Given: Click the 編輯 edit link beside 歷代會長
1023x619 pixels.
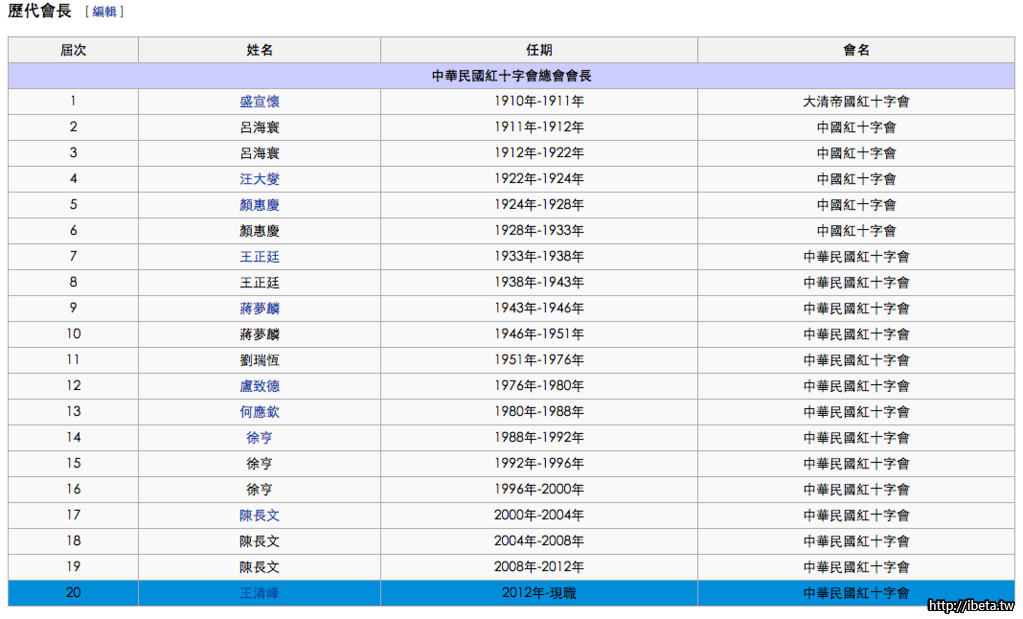Looking at the screenshot, I should pyautogui.click(x=104, y=12).
